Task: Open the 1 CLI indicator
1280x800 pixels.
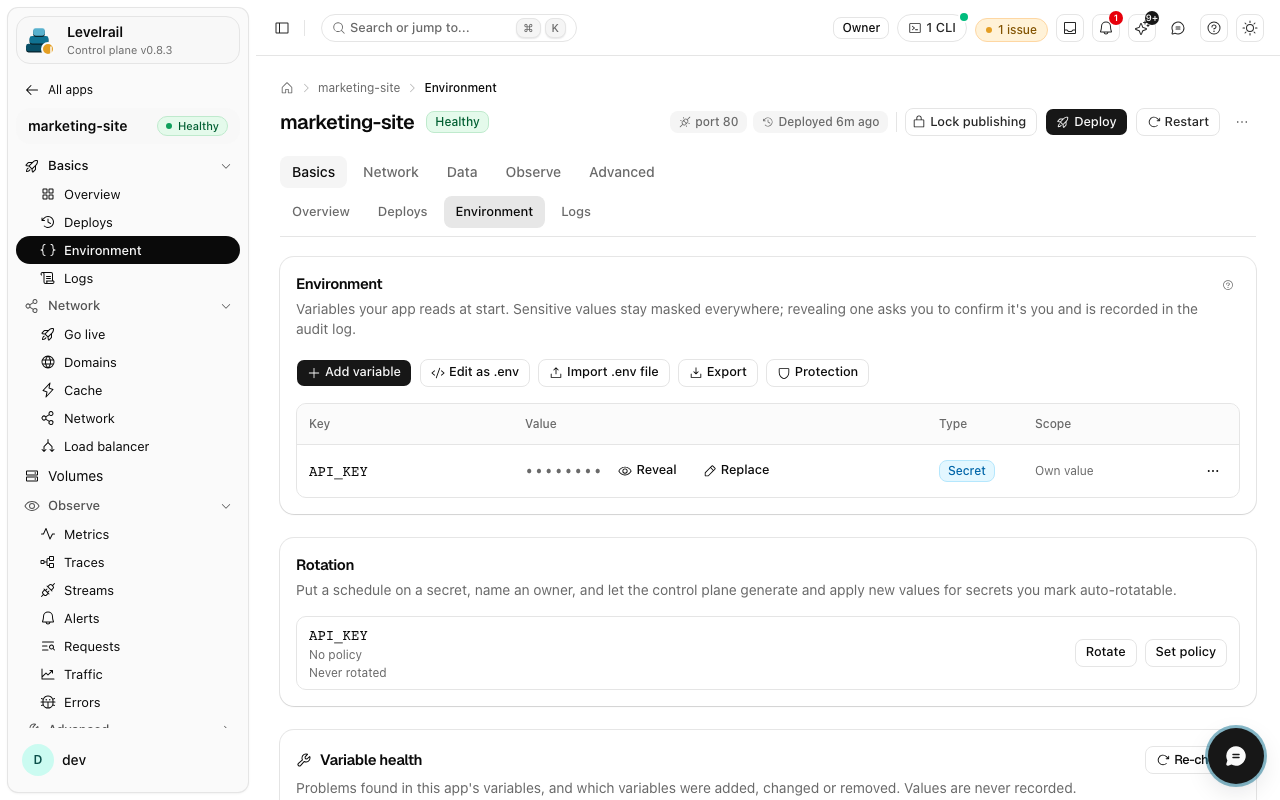Action: (x=932, y=28)
